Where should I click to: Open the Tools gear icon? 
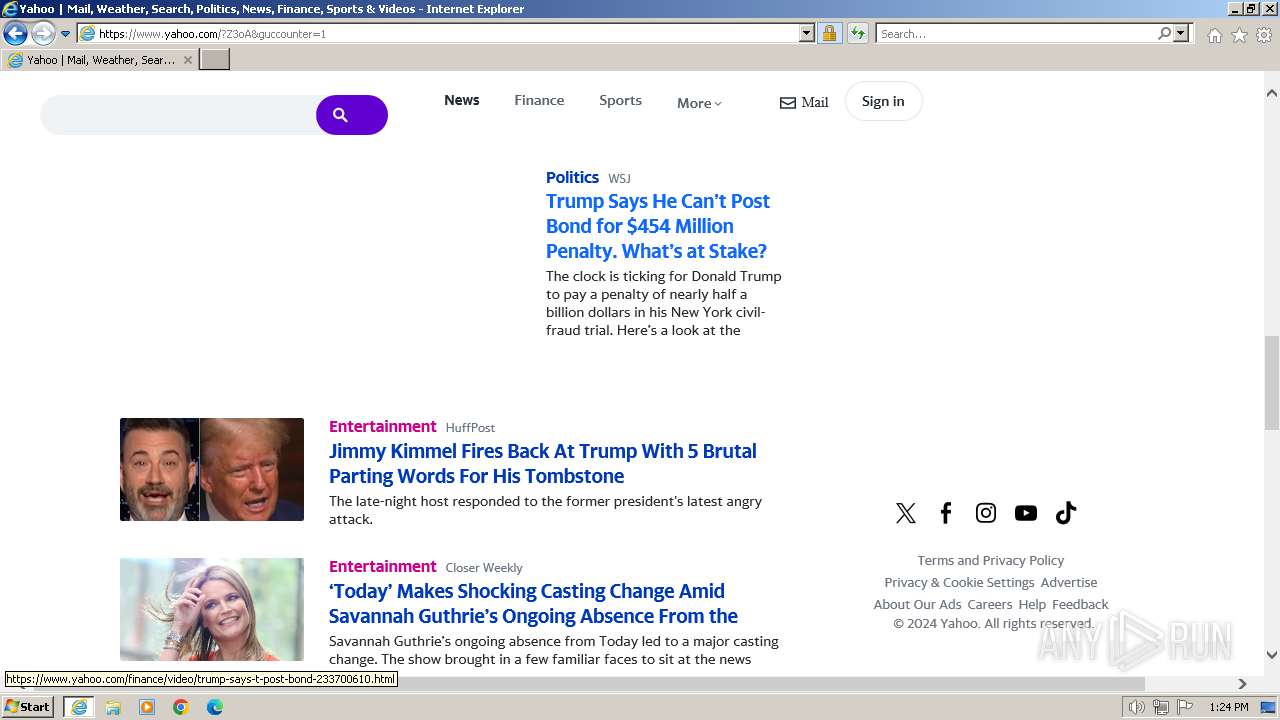pyautogui.click(x=1264, y=34)
